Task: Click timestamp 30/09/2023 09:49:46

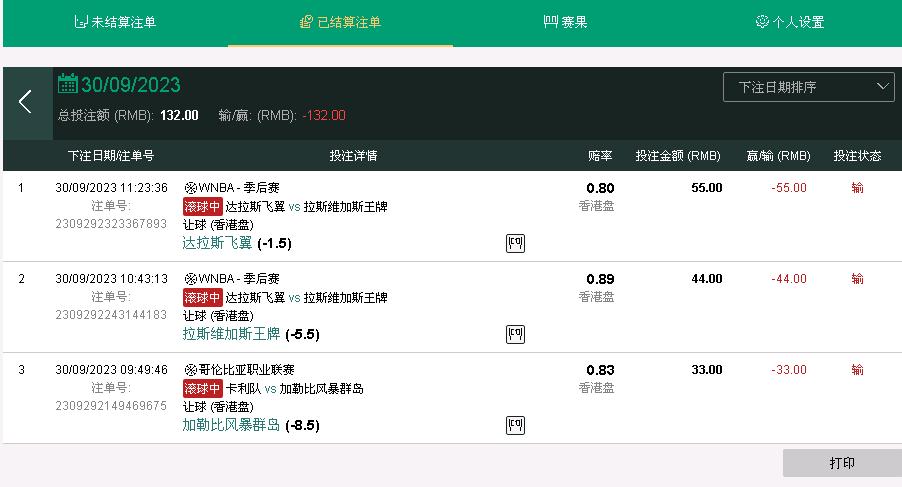Action: click(112, 369)
